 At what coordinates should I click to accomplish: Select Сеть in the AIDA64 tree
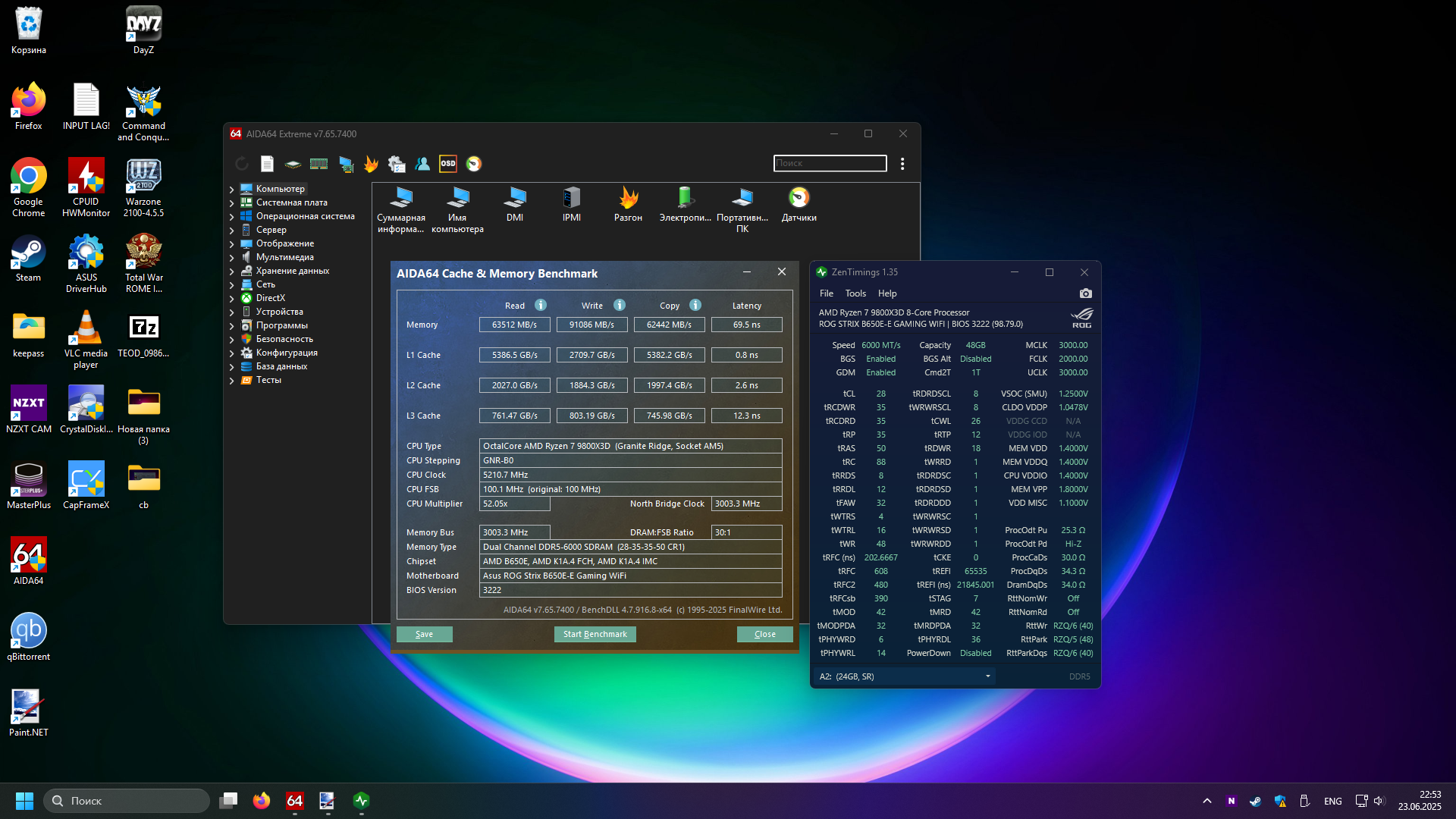click(x=265, y=284)
